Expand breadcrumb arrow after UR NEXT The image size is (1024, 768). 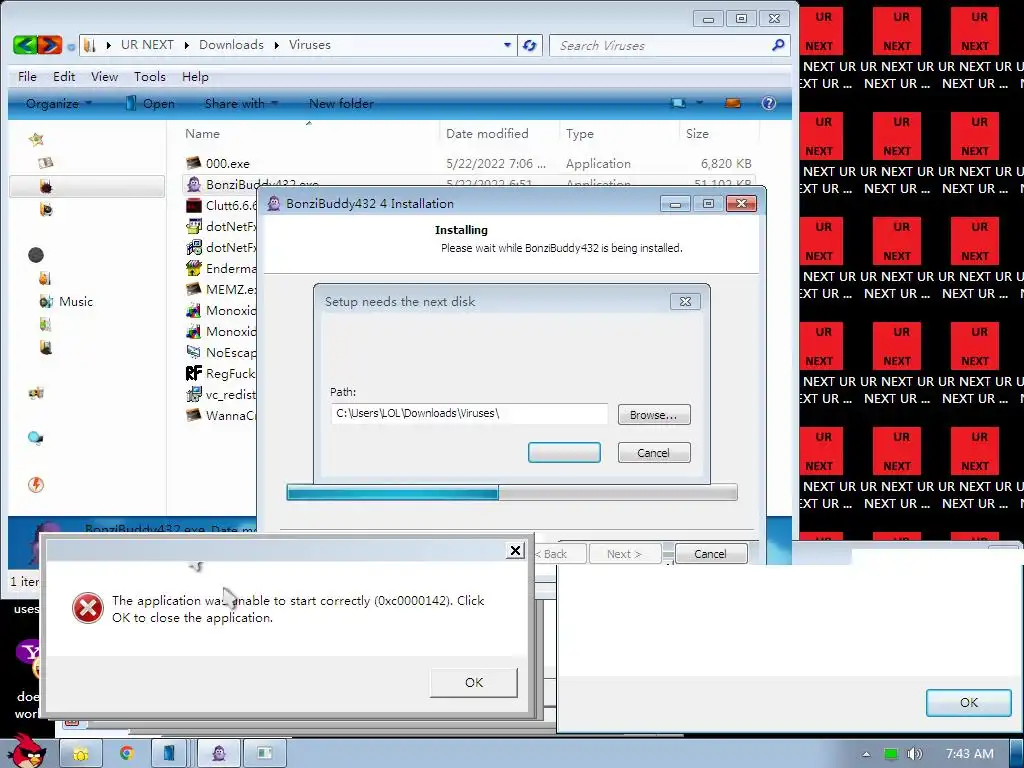point(186,45)
